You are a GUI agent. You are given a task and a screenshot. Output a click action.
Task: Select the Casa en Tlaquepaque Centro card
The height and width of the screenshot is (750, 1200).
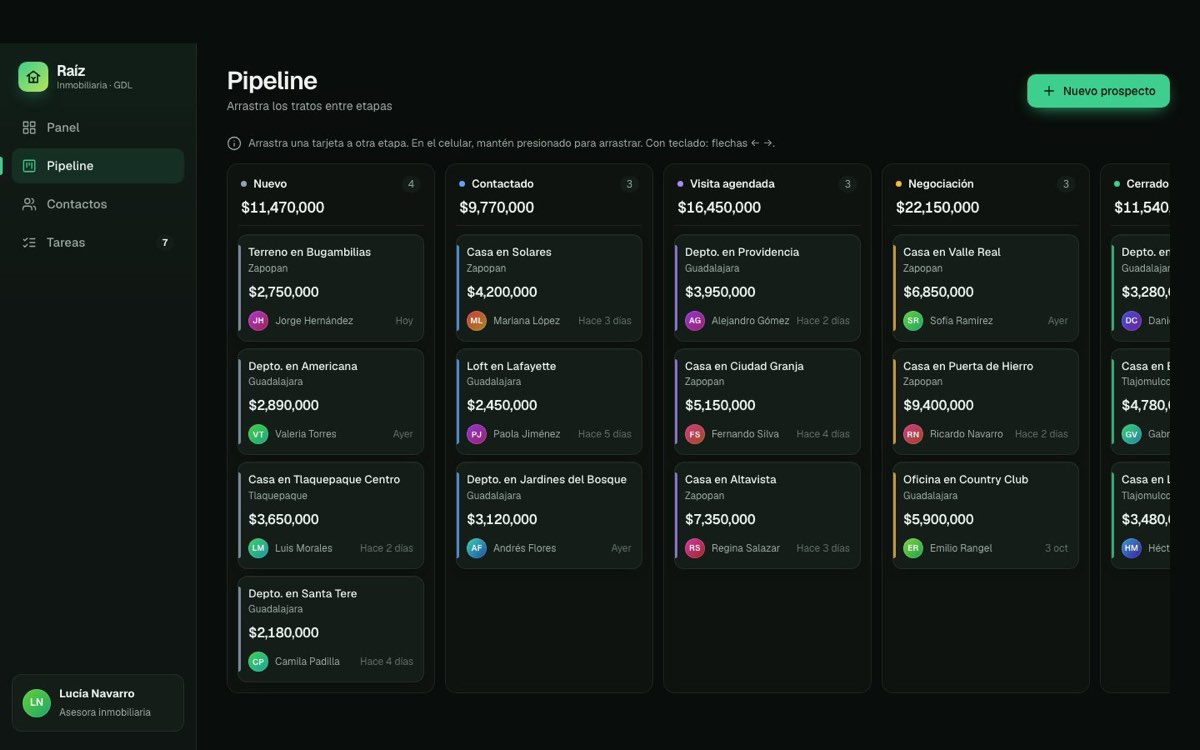coord(331,516)
